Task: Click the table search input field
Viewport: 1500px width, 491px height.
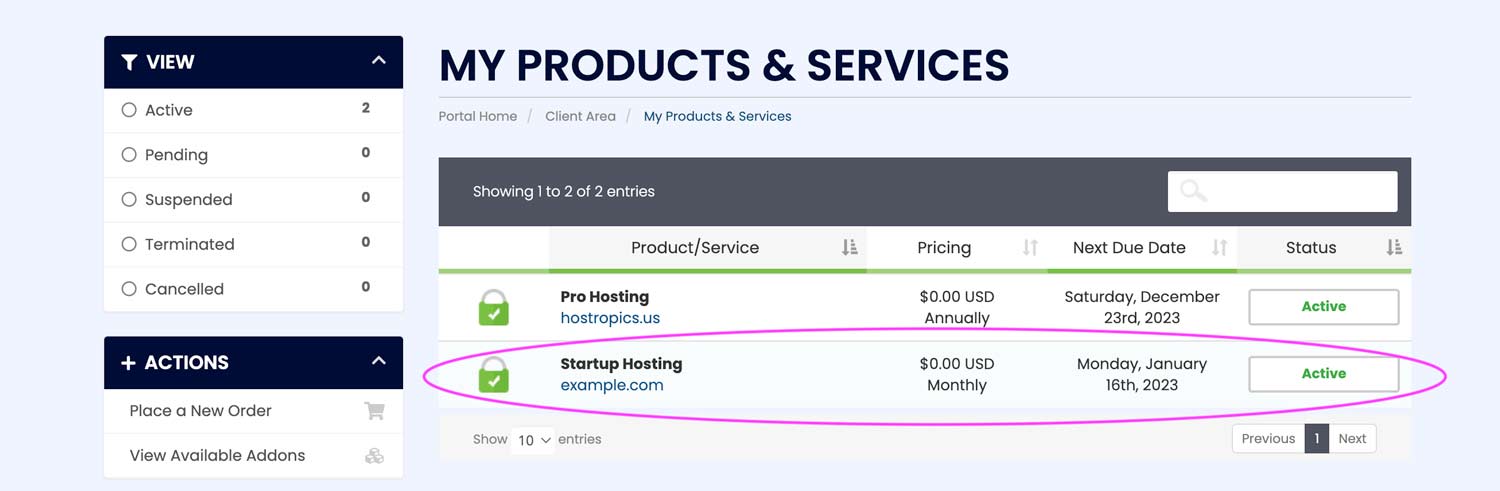Action: (x=1282, y=191)
